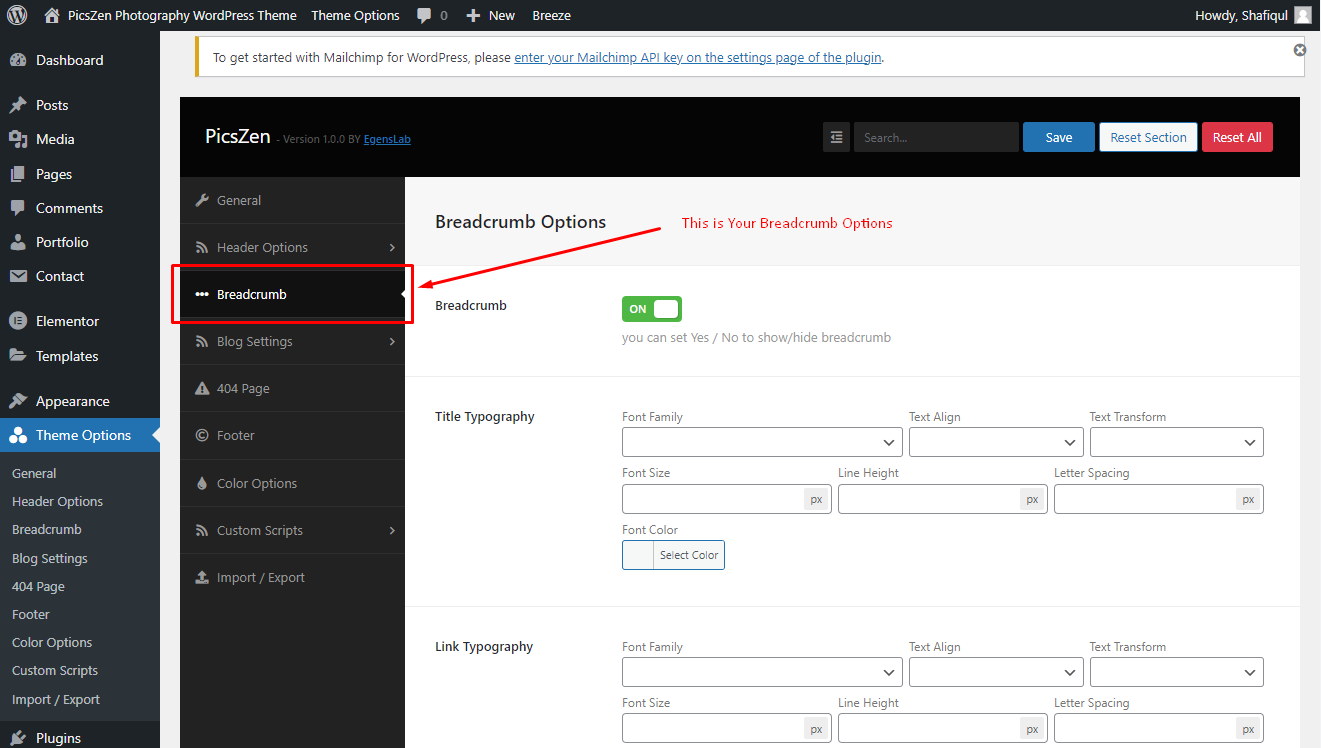
Task: Follow the EgensLab link
Action: 387,139
